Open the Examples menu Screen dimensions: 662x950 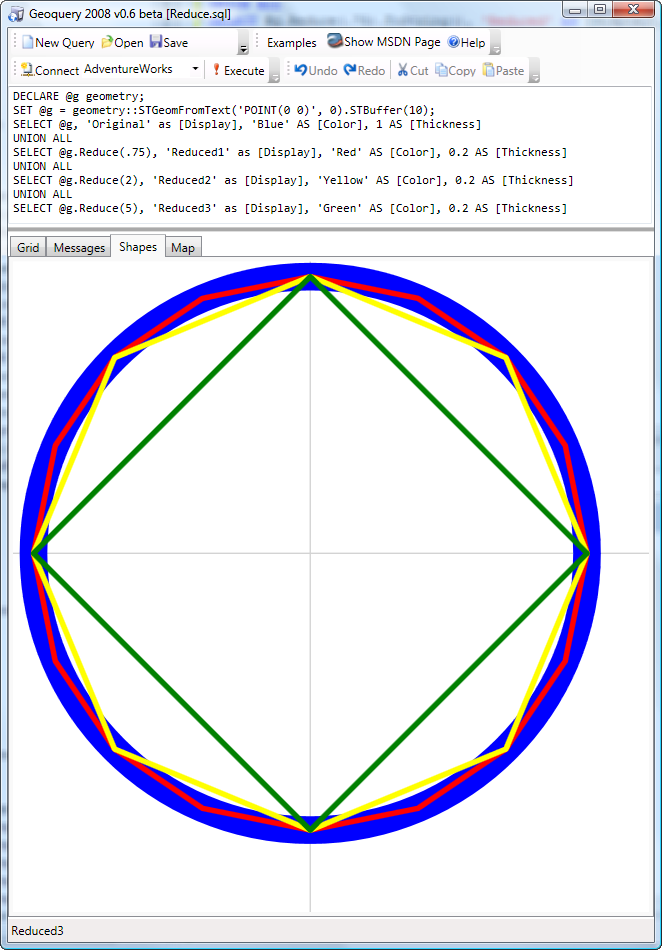(x=291, y=42)
